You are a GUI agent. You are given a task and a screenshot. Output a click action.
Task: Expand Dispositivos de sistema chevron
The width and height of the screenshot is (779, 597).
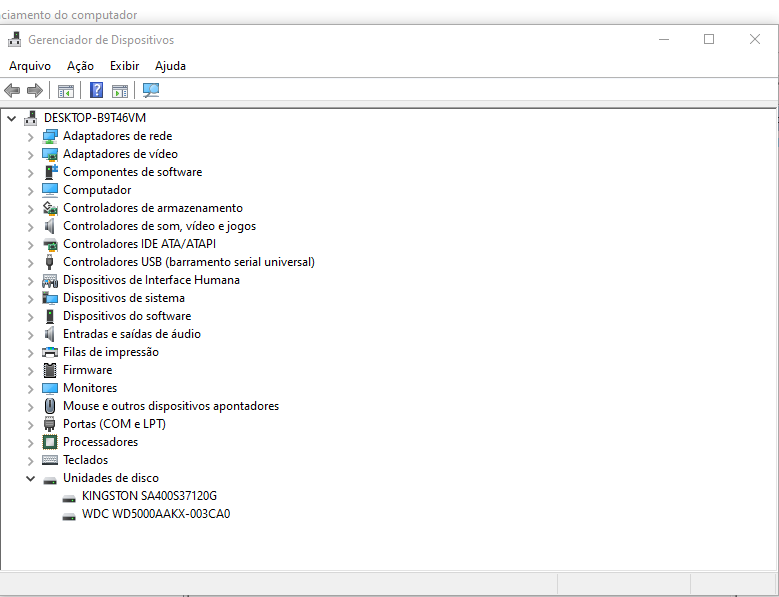click(x=30, y=298)
